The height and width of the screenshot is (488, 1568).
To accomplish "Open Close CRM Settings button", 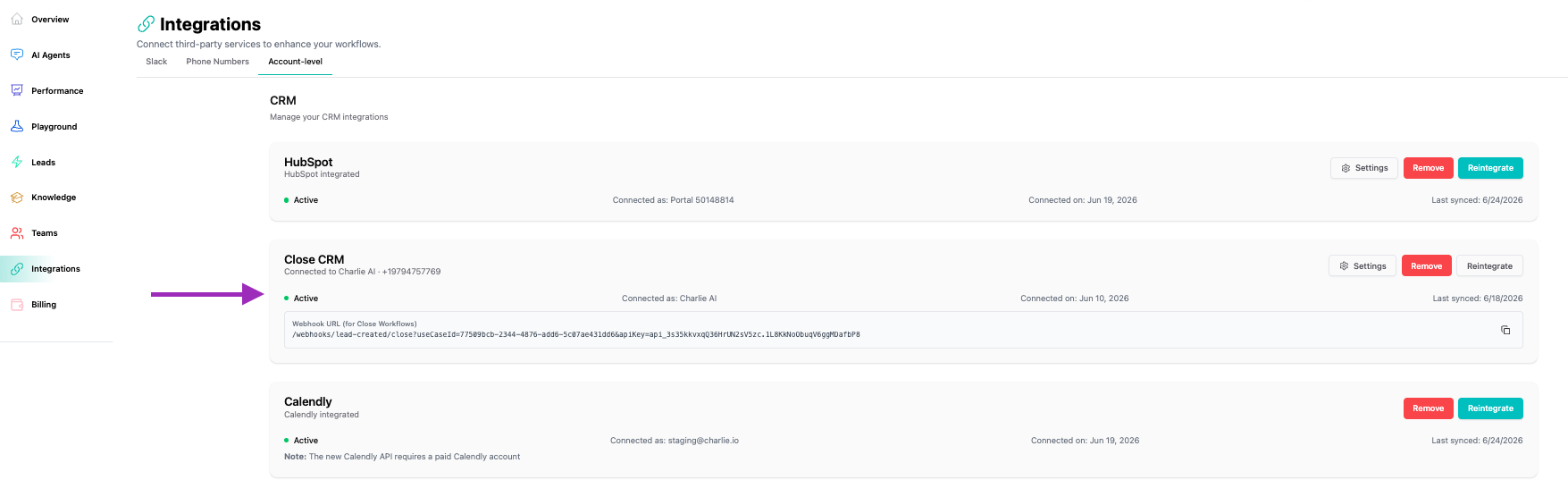I will click(1363, 266).
